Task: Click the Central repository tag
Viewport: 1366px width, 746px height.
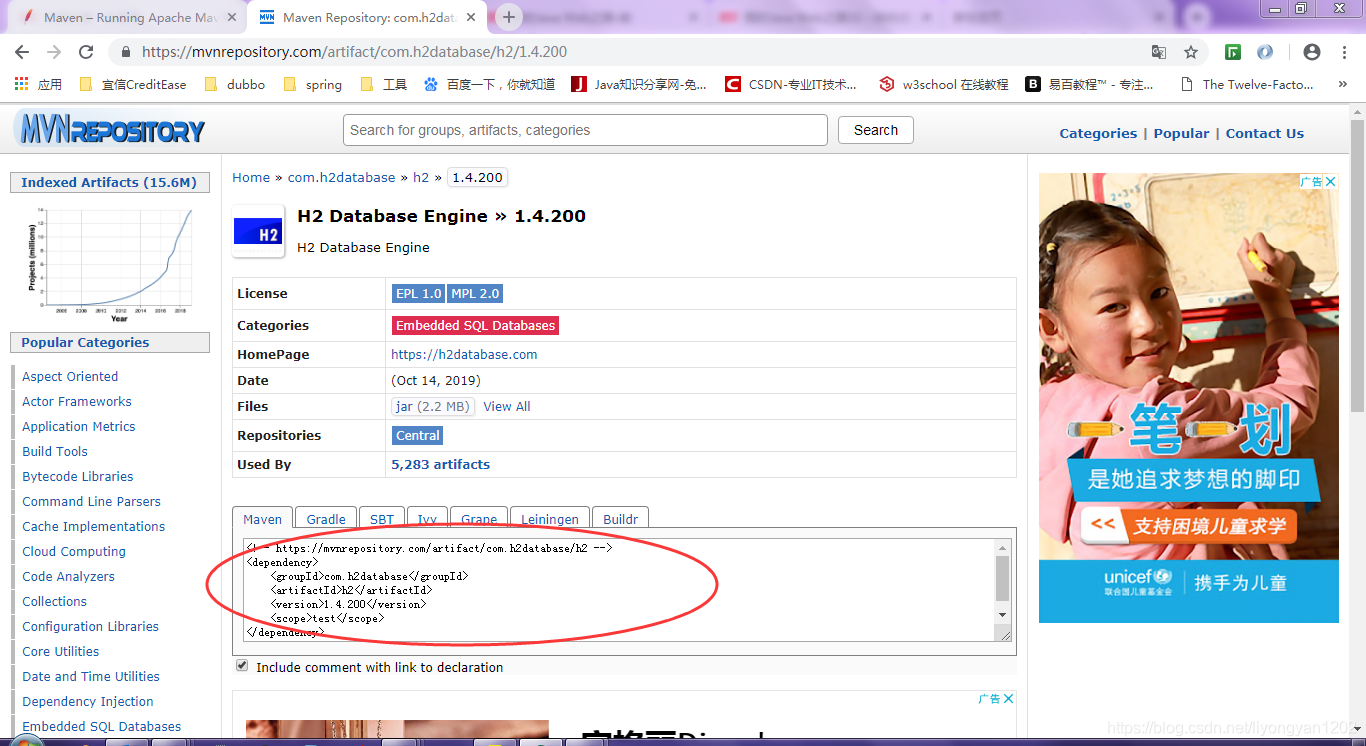Action: (418, 435)
